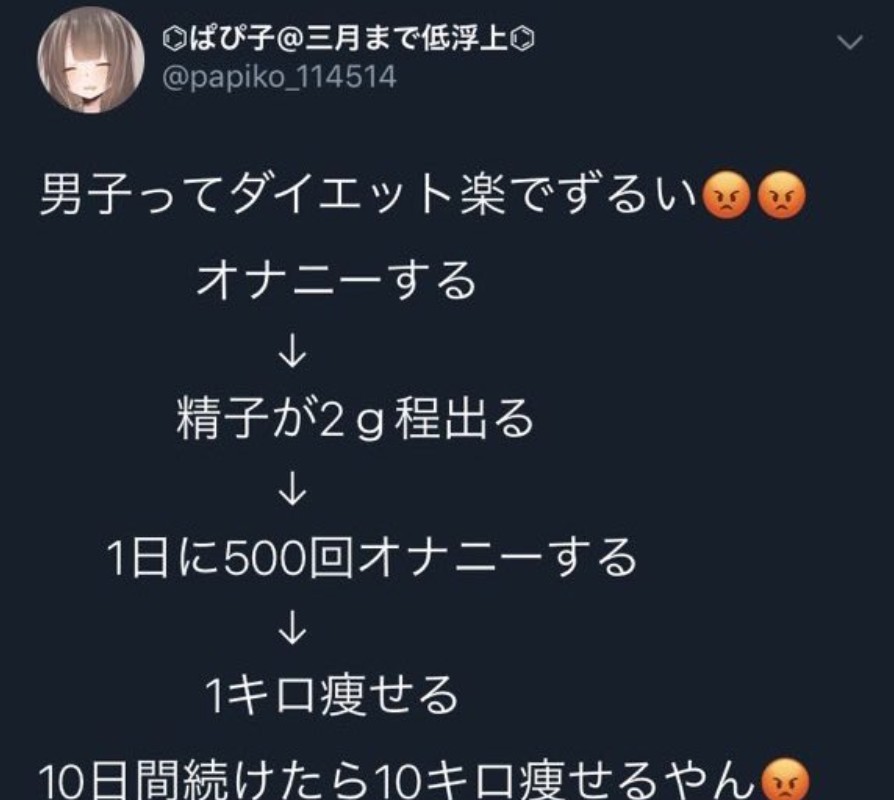
Task: Click the first angry emoji after ずるい
Action: pos(725,196)
